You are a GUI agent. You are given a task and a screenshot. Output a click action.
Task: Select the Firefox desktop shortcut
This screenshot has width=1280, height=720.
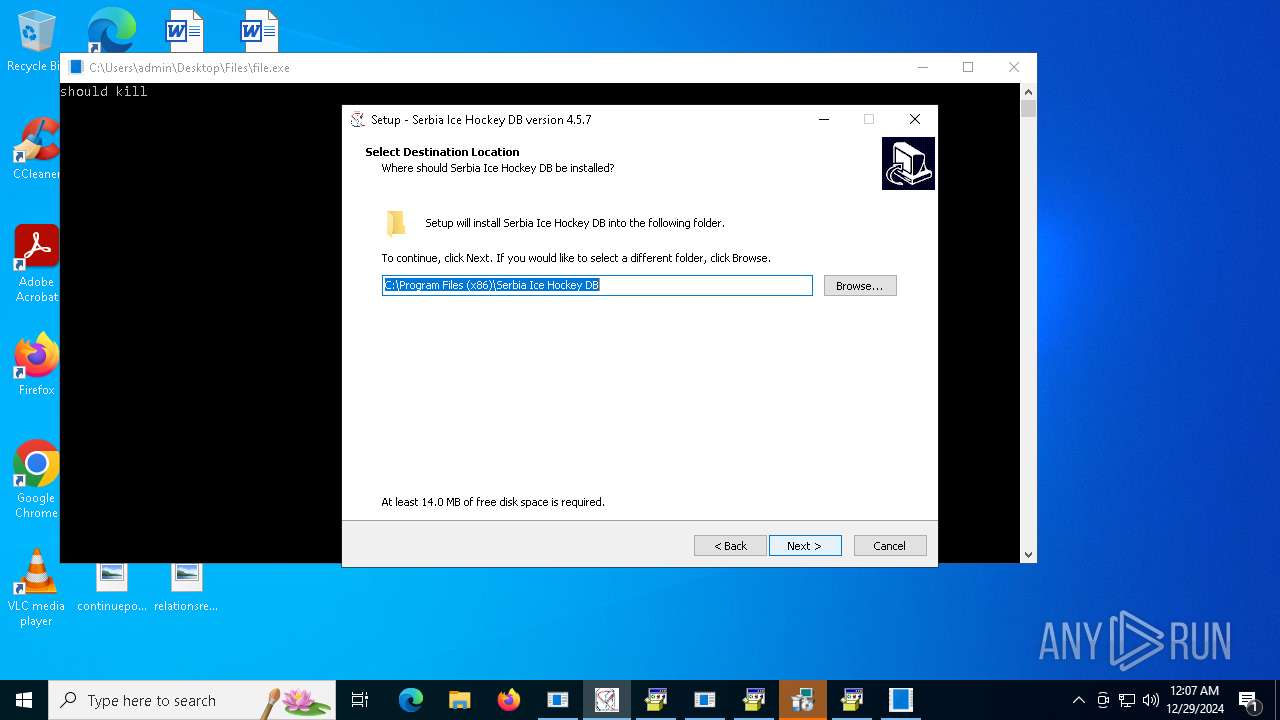pos(36,364)
